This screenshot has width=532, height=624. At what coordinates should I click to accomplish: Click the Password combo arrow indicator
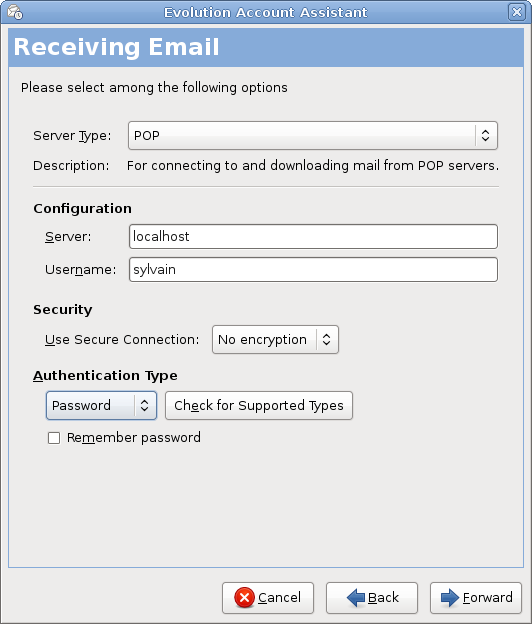pyautogui.click(x=144, y=406)
